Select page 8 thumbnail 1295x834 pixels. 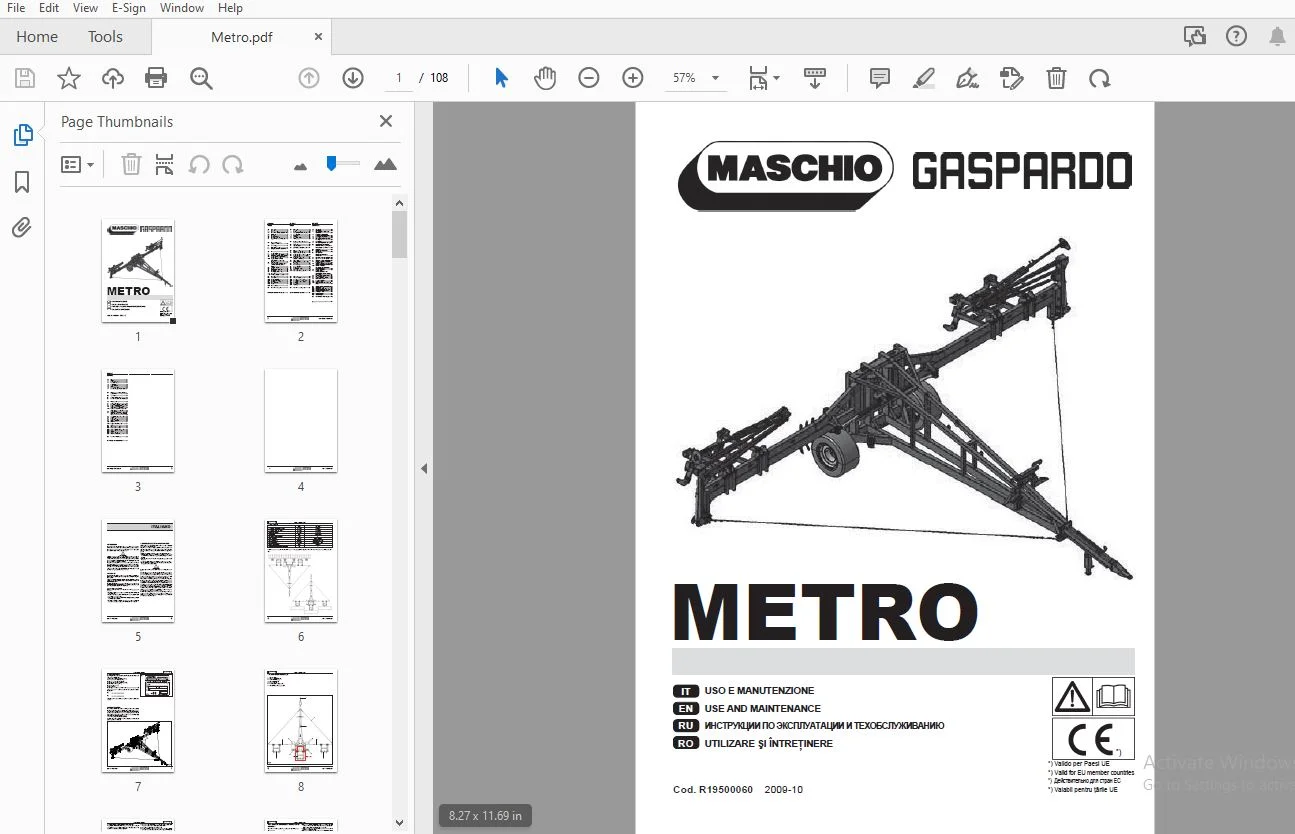[x=301, y=721]
